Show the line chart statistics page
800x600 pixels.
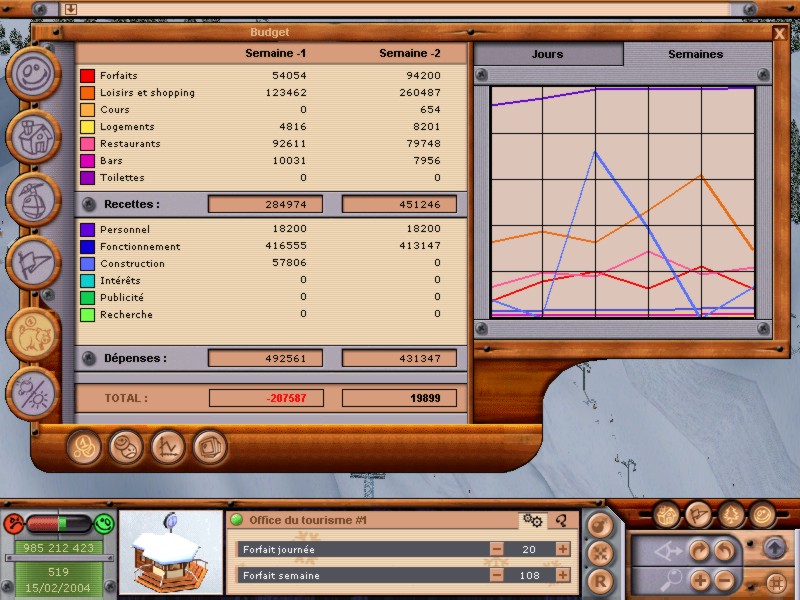click(x=168, y=445)
